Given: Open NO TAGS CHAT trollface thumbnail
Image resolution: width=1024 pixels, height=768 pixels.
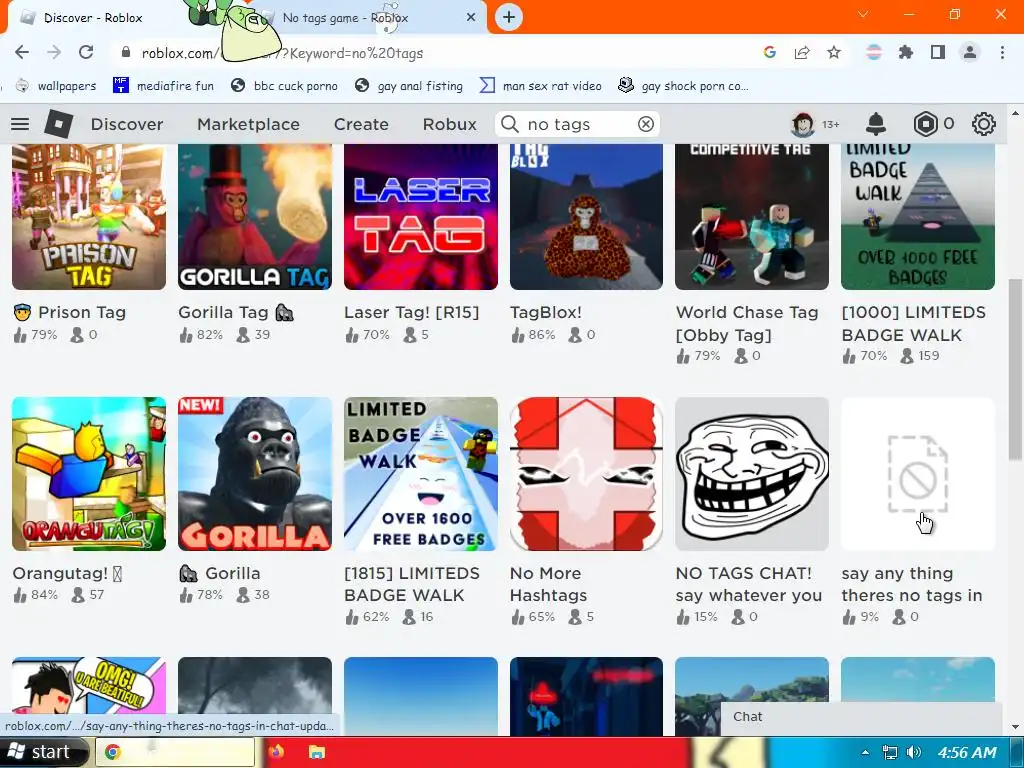Looking at the screenshot, I should 752,474.
